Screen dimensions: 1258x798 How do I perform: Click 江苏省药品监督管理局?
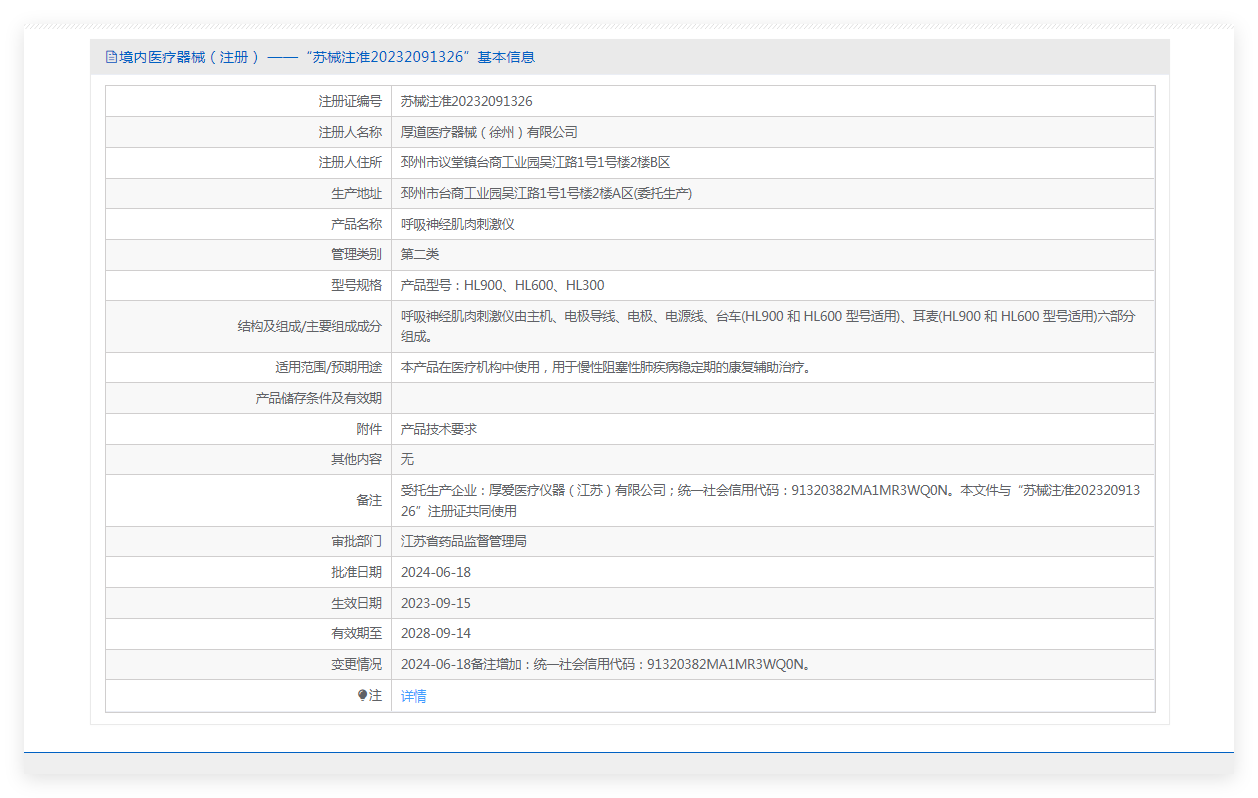click(x=464, y=542)
